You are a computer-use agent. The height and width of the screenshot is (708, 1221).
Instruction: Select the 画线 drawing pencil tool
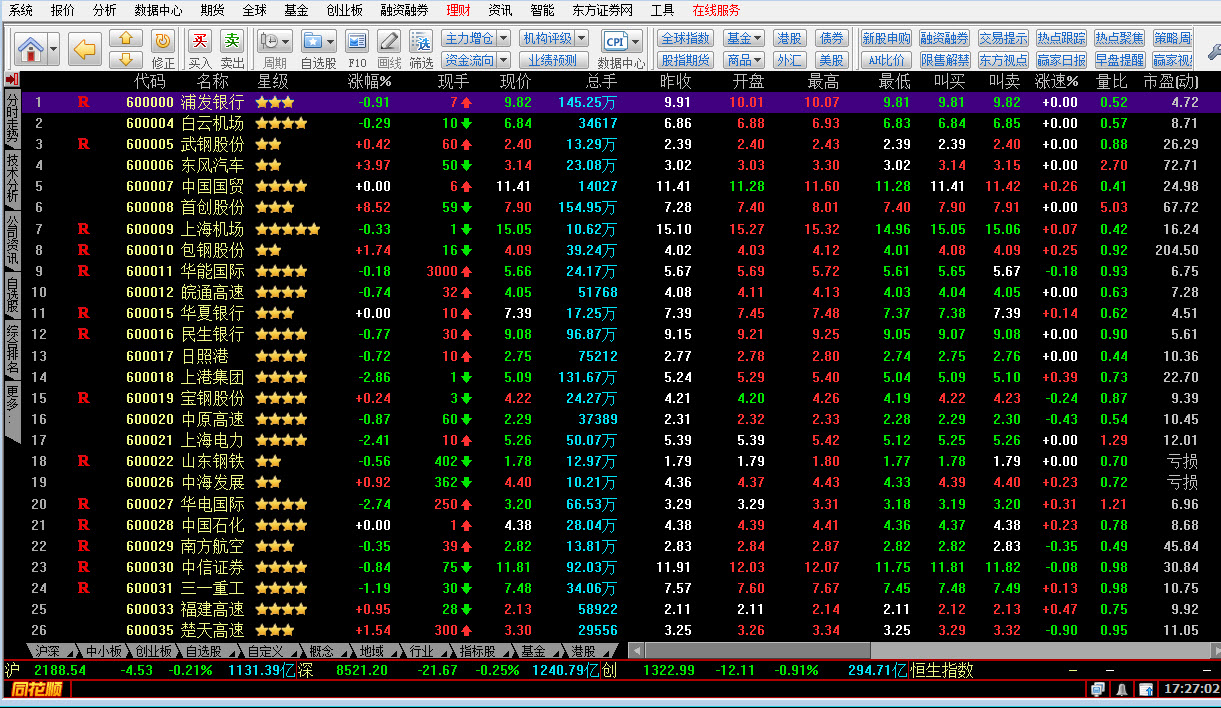coord(389,41)
